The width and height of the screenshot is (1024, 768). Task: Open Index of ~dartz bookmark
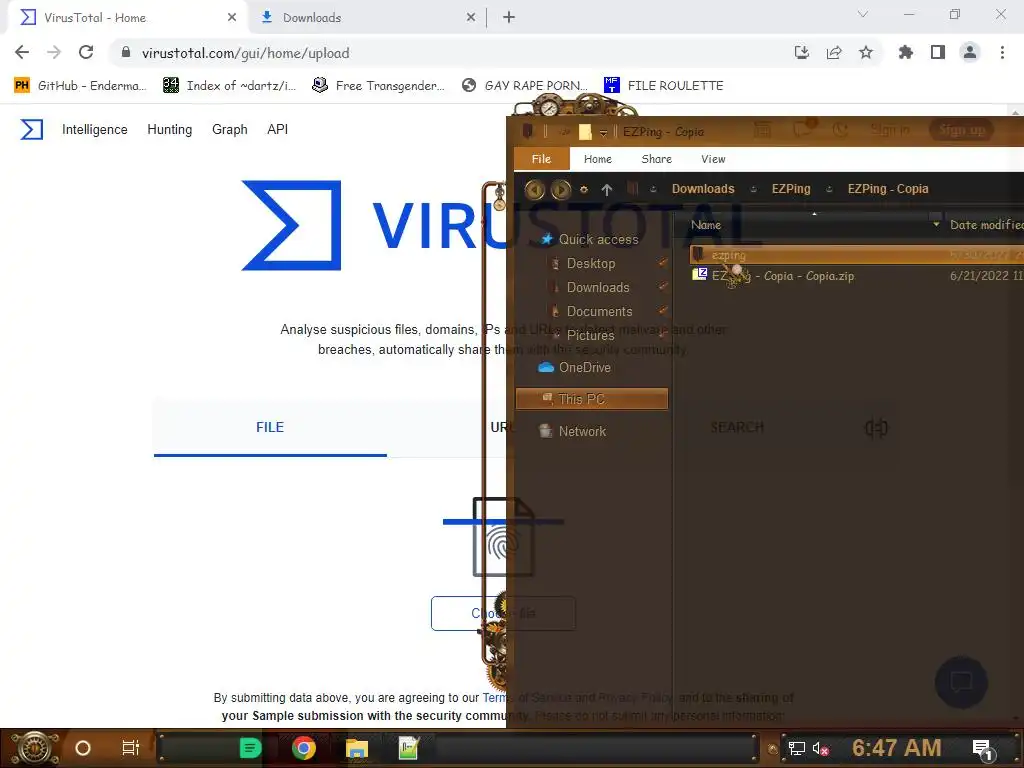(x=229, y=86)
